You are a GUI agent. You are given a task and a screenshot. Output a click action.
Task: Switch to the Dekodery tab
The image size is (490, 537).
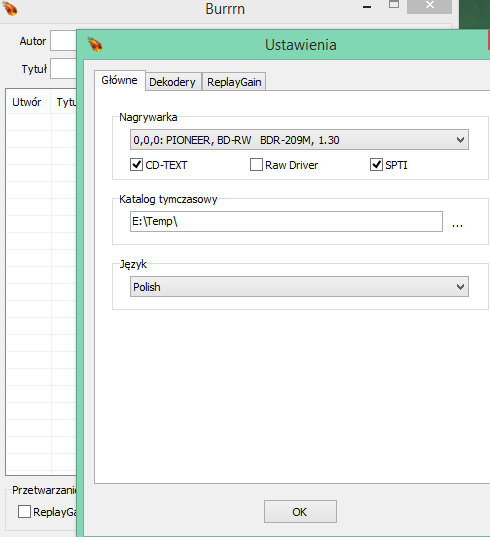[x=172, y=82]
